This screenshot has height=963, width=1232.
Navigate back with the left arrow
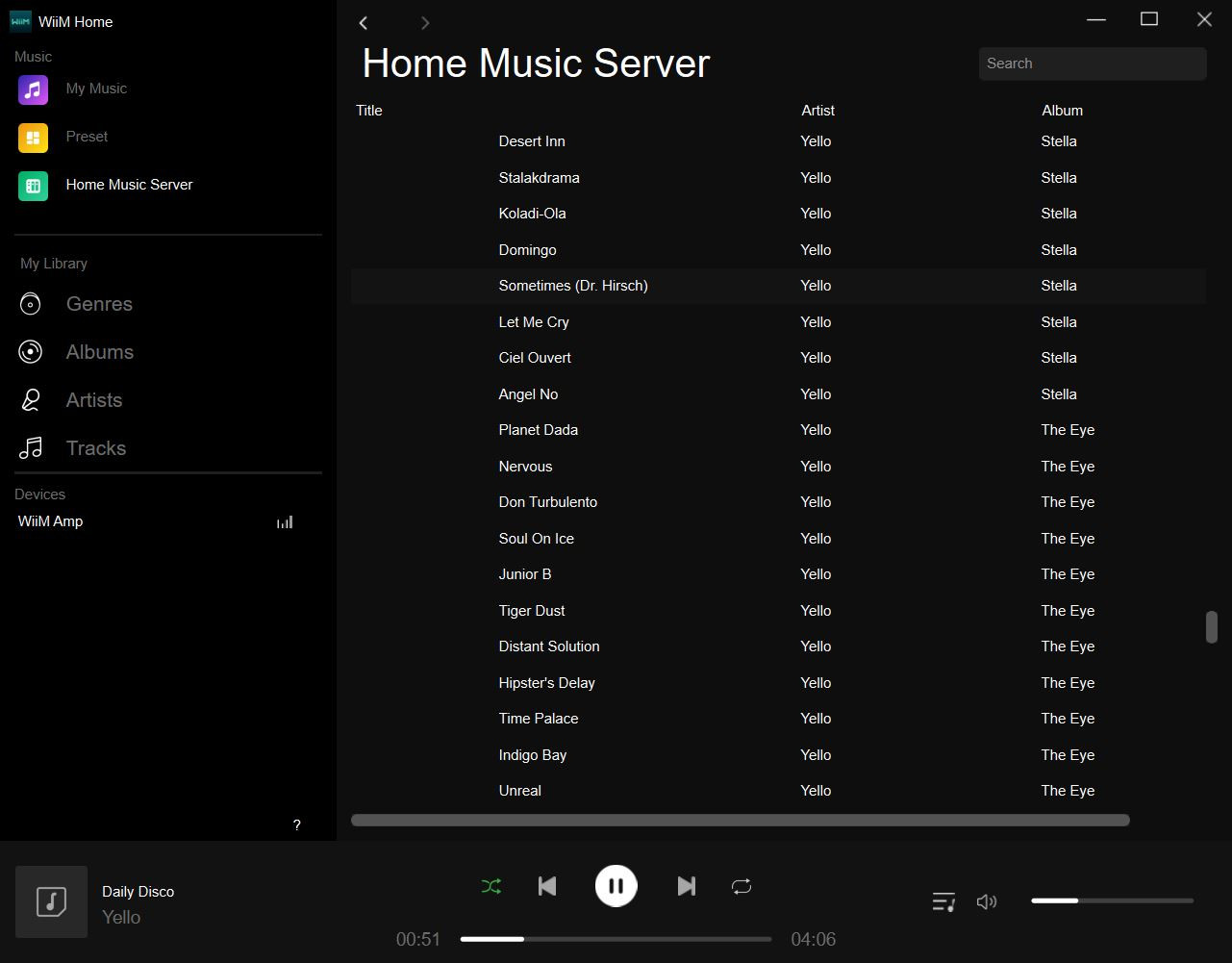point(364,23)
